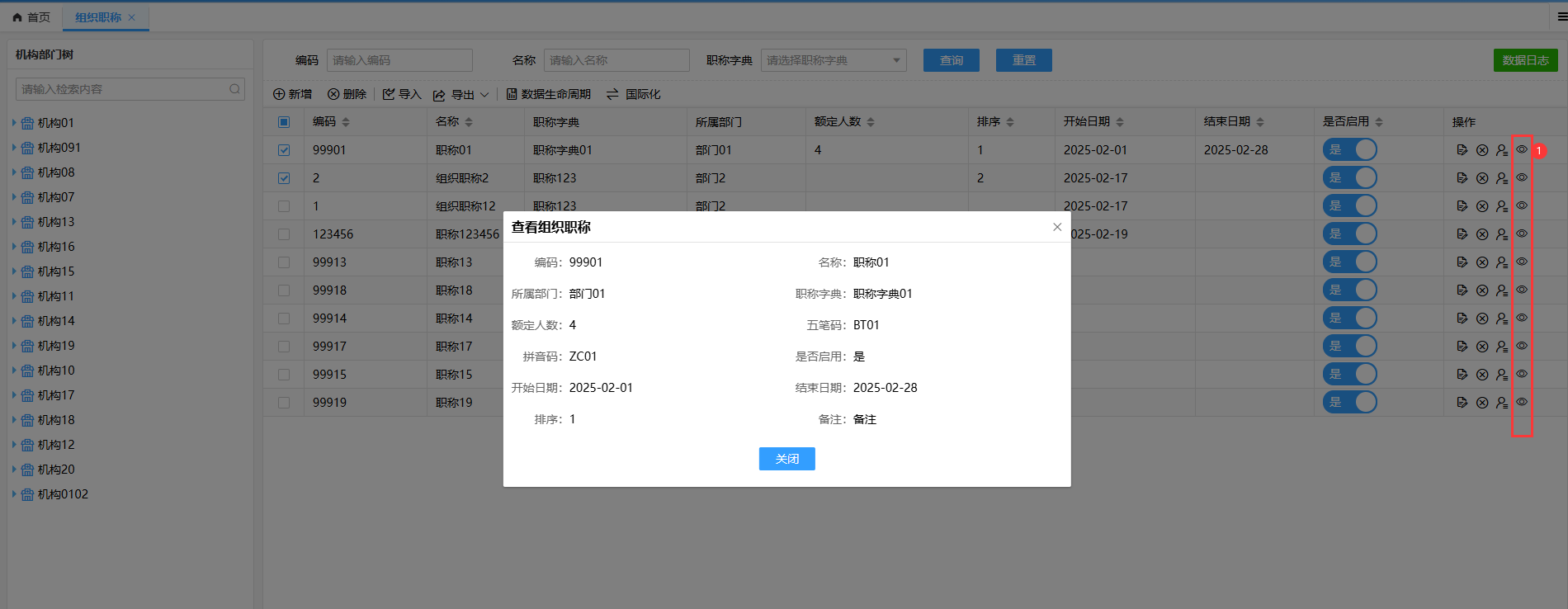Viewport: 1568px width, 609px height.
Task: Toggle the 是否启用 switch for row 99919
Action: [1350, 402]
